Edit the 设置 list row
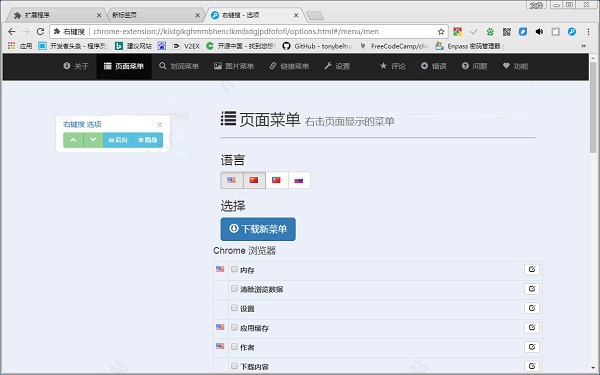The width and height of the screenshot is (600, 375). (x=532, y=308)
